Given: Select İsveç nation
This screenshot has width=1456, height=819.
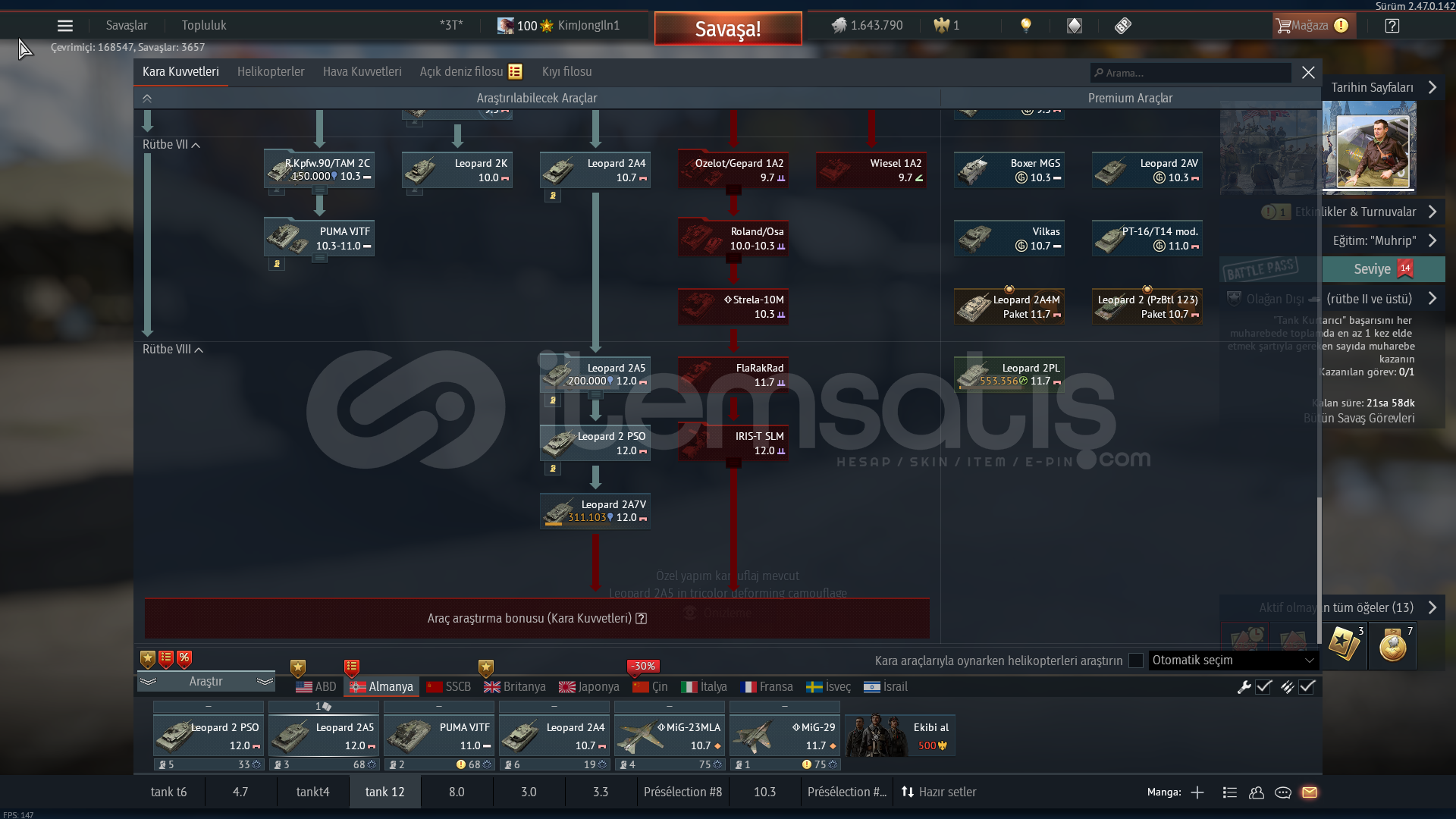Looking at the screenshot, I should [x=828, y=686].
